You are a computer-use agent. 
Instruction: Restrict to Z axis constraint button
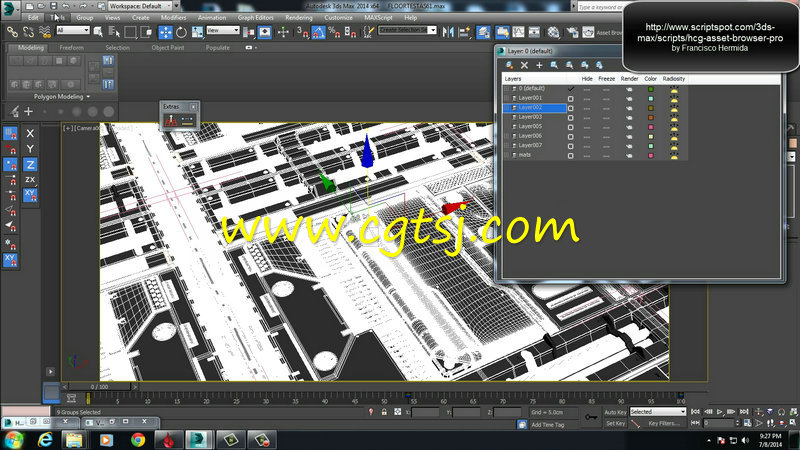30,165
